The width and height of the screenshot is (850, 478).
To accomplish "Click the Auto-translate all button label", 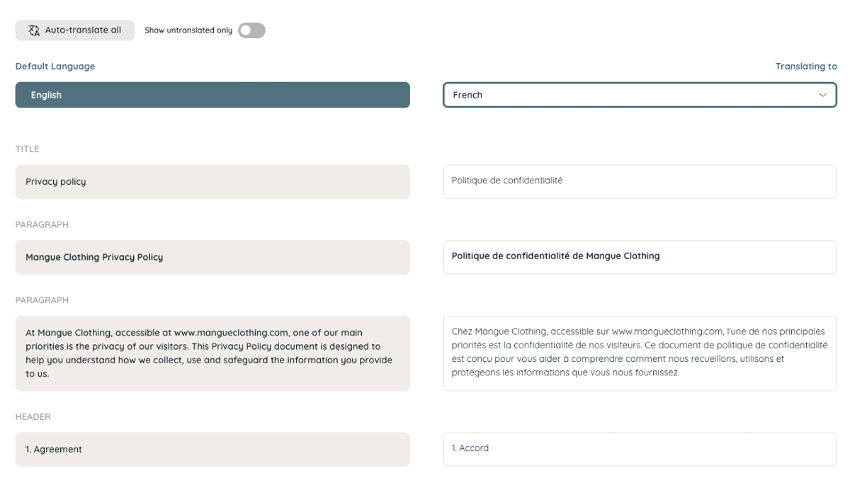I will [x=83, y=30].
